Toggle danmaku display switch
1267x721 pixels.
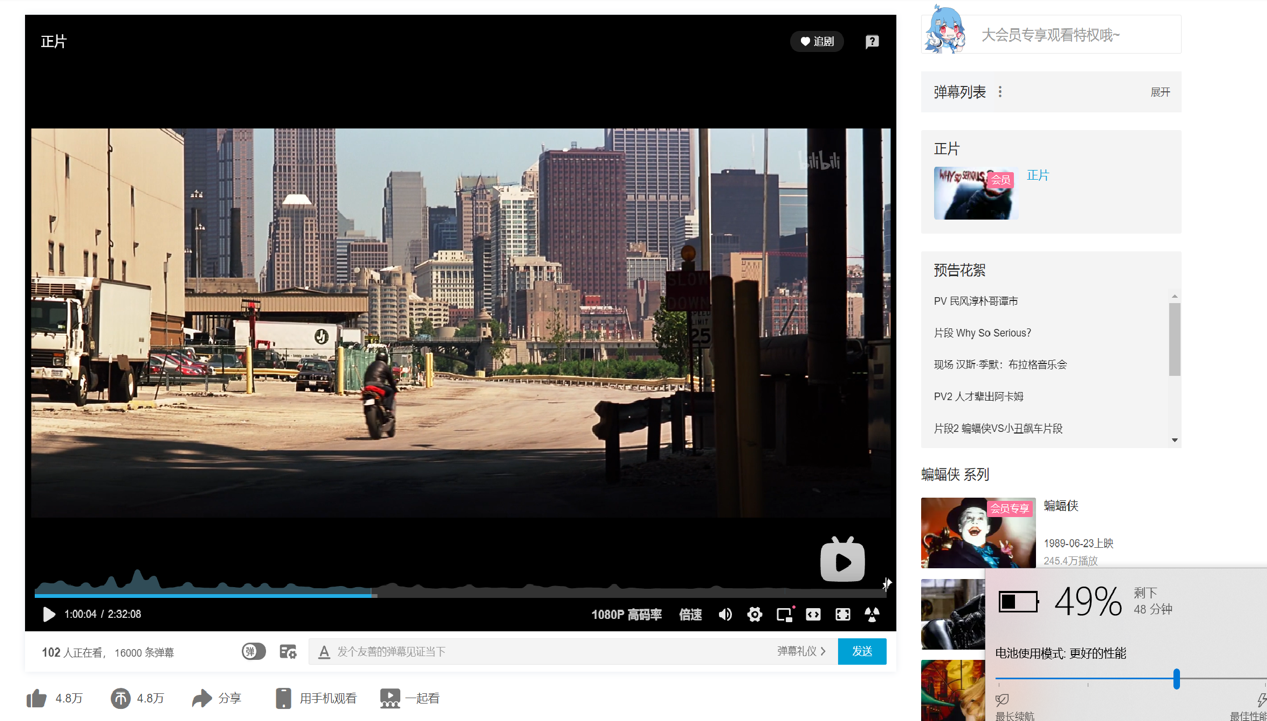pyautogui.click(x=254, y=652)
